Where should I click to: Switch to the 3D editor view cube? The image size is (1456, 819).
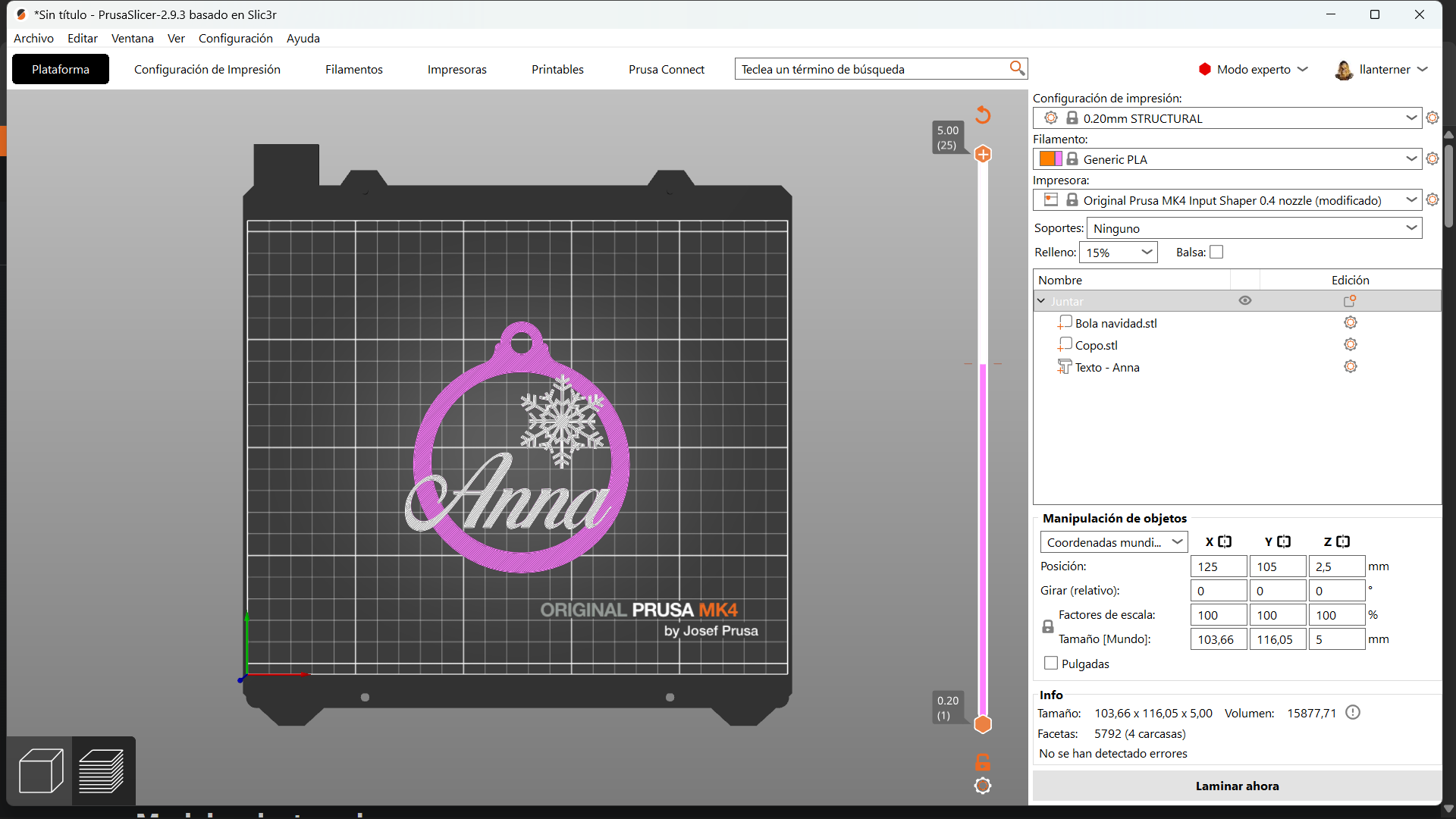40,770
